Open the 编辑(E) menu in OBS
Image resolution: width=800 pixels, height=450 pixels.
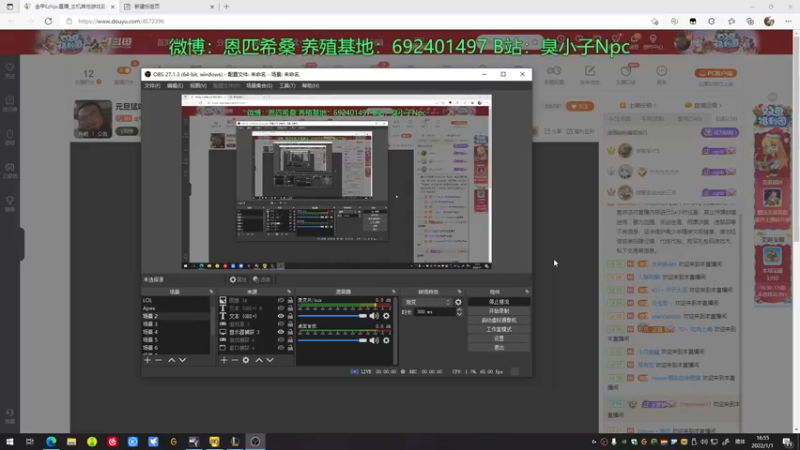point(174,86)
